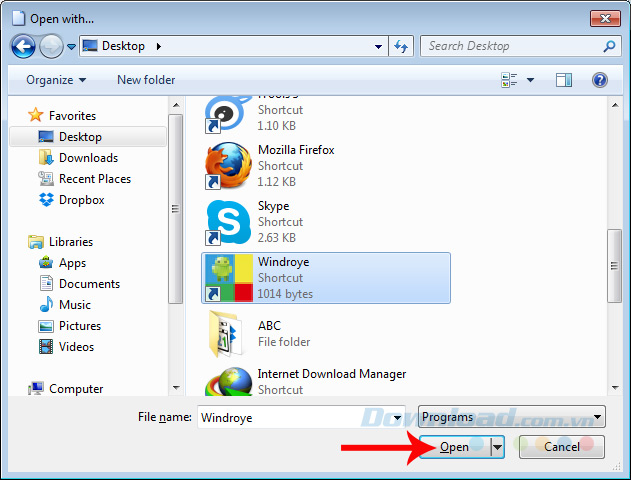Click the Open button

click(455, 447)
